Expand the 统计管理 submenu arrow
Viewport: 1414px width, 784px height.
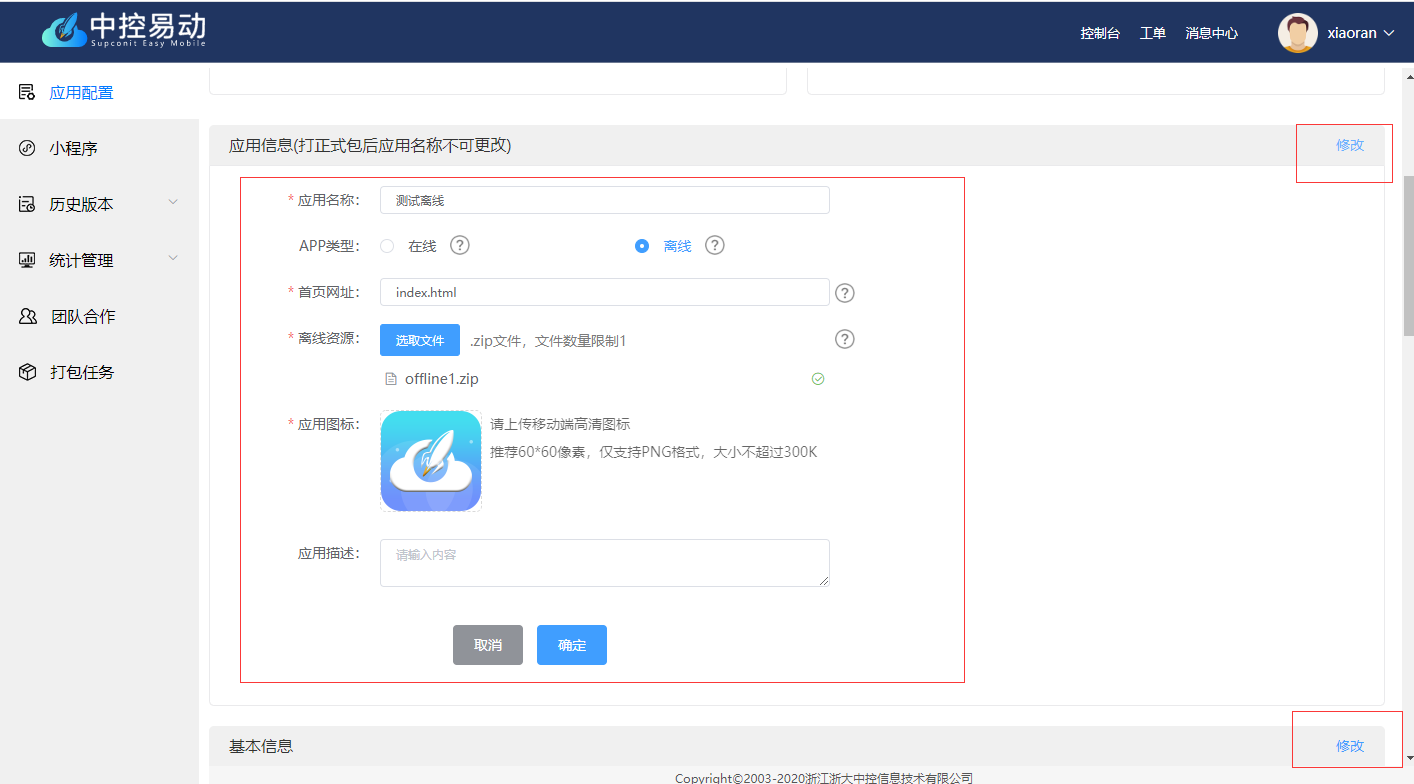click(x=173, y=259)
